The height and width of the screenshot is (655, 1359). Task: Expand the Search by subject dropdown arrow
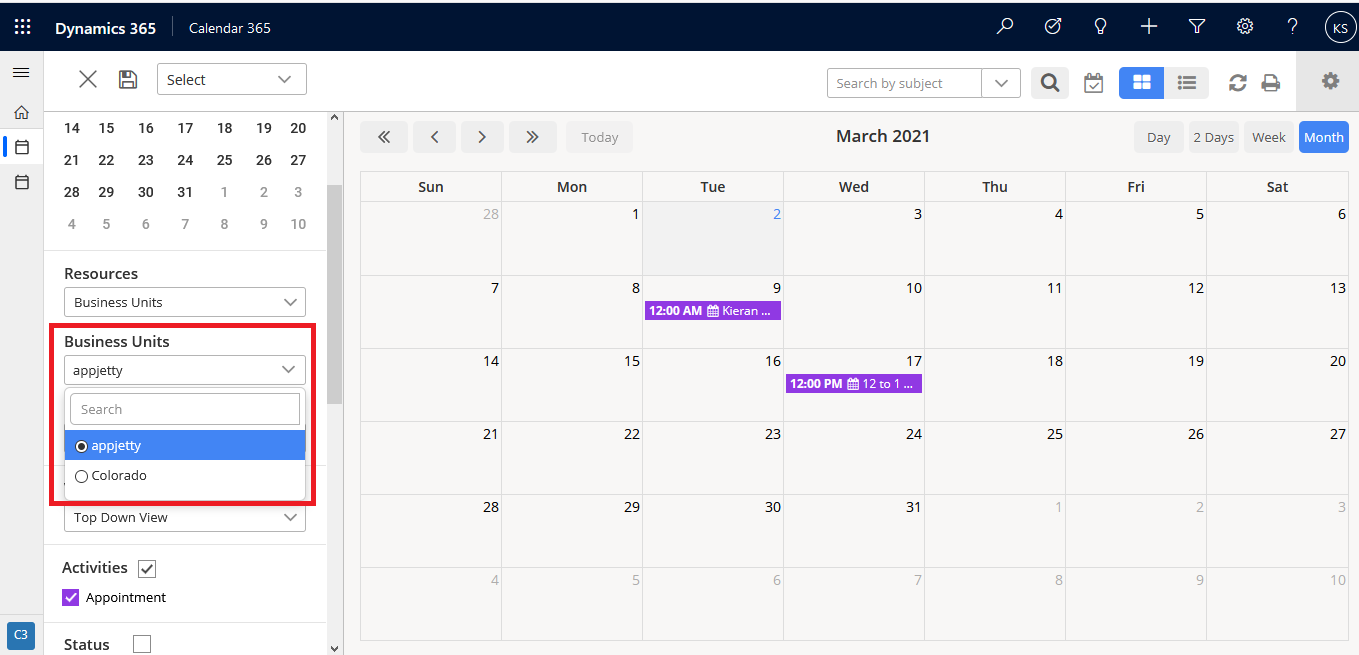click(x=1001, y=83)
